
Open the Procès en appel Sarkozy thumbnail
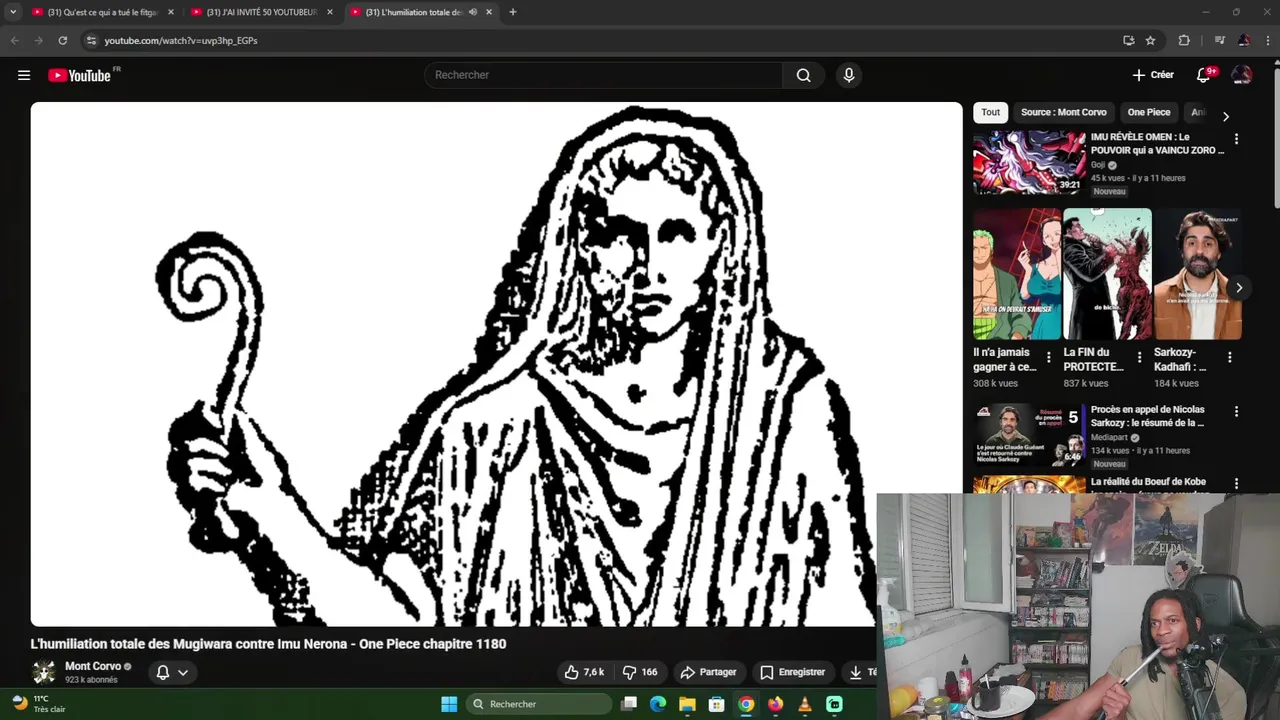click(x=1029, y=436)
